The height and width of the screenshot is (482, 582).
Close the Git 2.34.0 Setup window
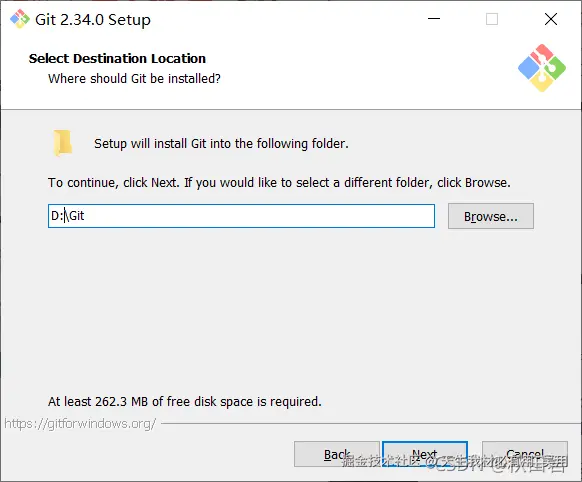(551, 19)
